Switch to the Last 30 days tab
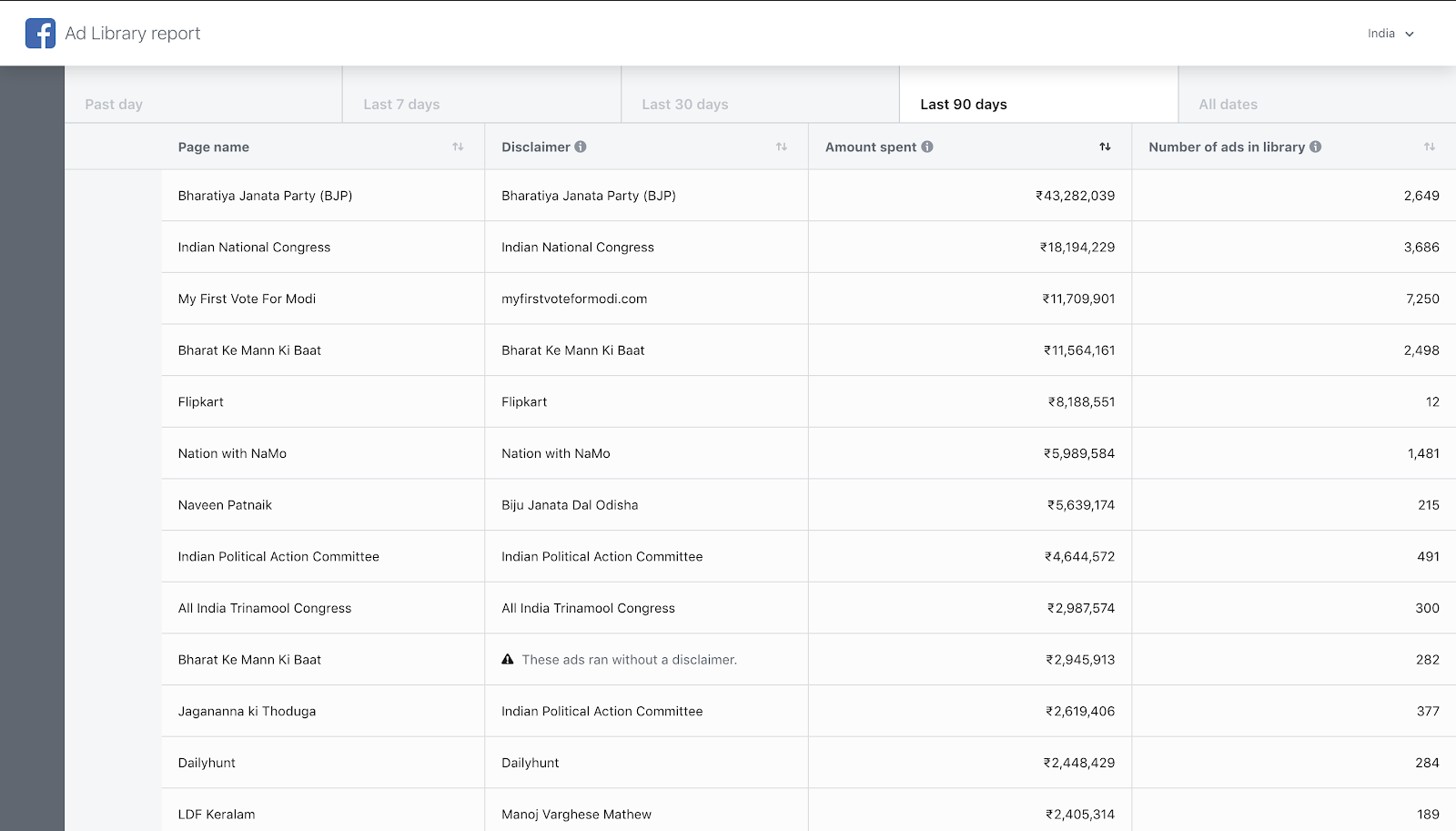Screen dimensions: 1456x831 pyautogui.click(x=761, y=95)
